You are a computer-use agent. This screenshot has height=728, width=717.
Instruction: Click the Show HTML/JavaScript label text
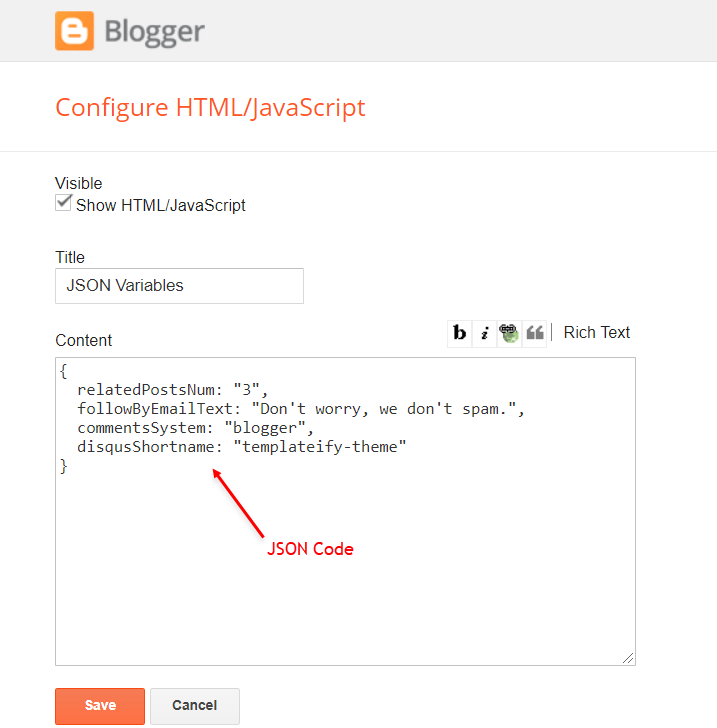click(161, 205)
